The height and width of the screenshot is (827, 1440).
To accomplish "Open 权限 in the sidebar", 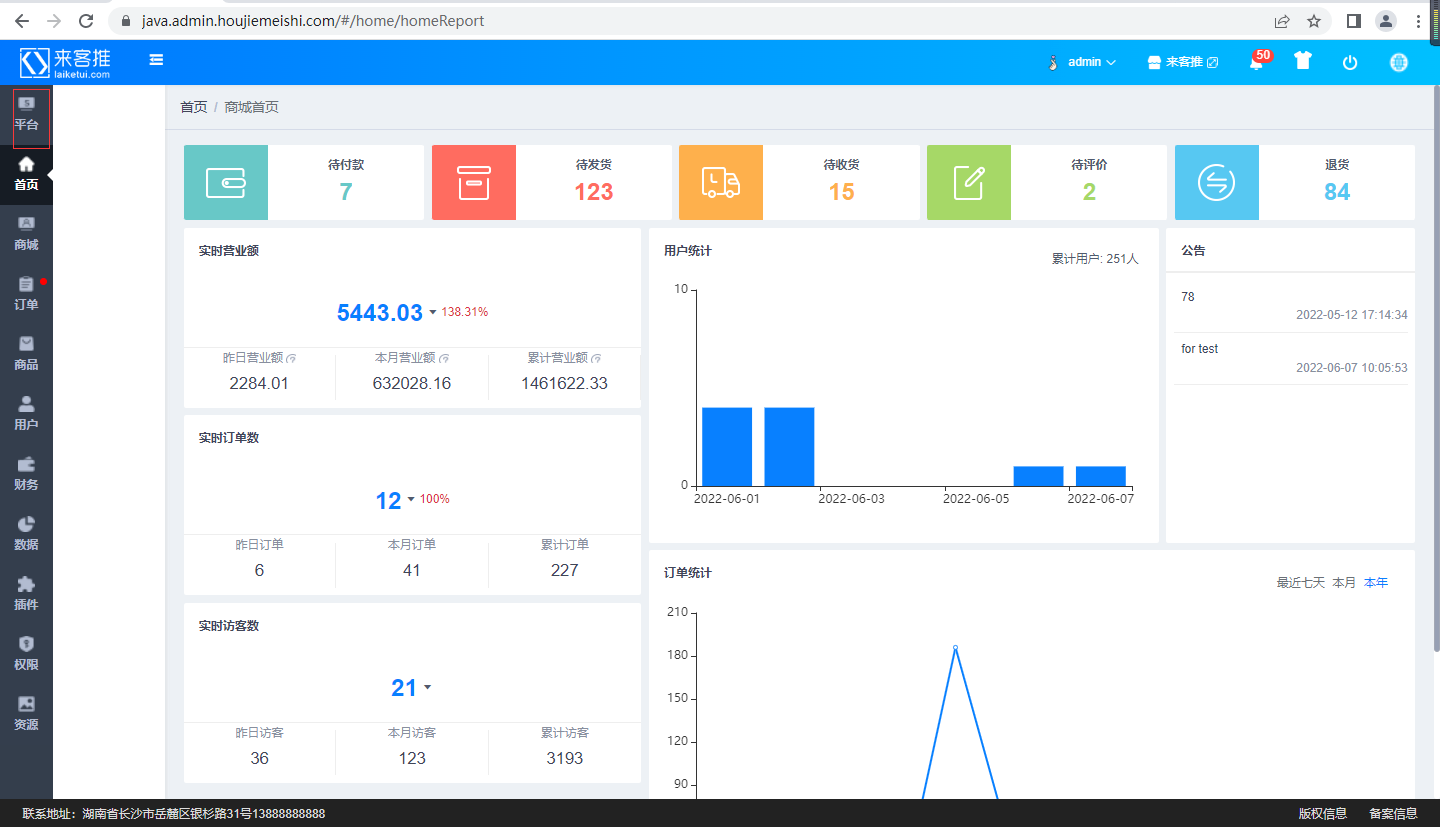I will (x=26, y=654).
